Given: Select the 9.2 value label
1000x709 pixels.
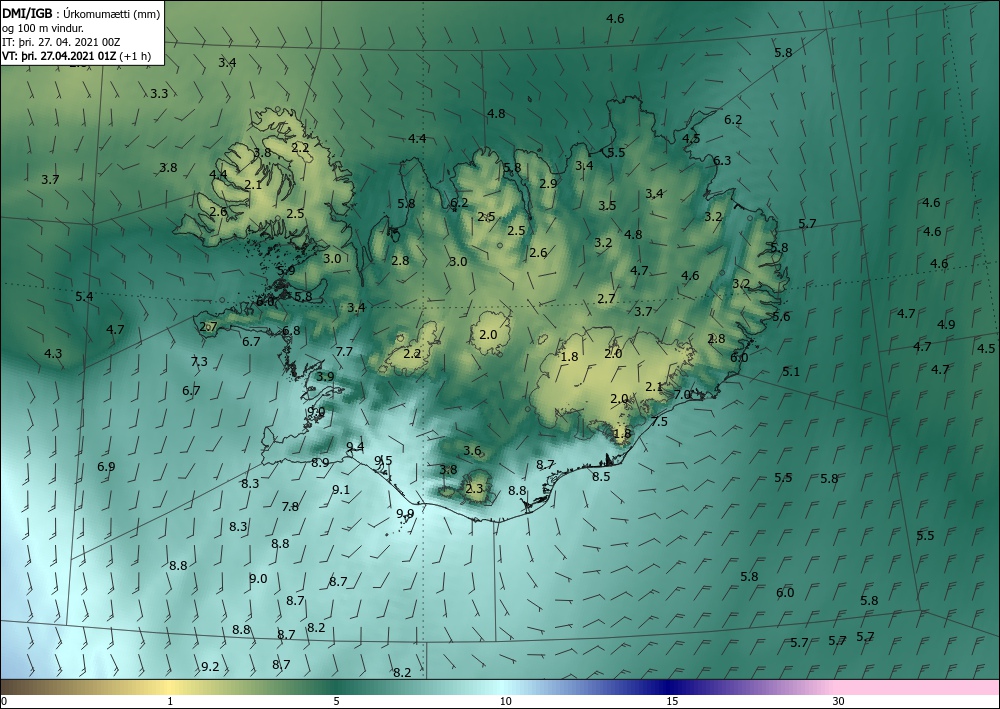Looking at the screenshot, I should point(210,667).
